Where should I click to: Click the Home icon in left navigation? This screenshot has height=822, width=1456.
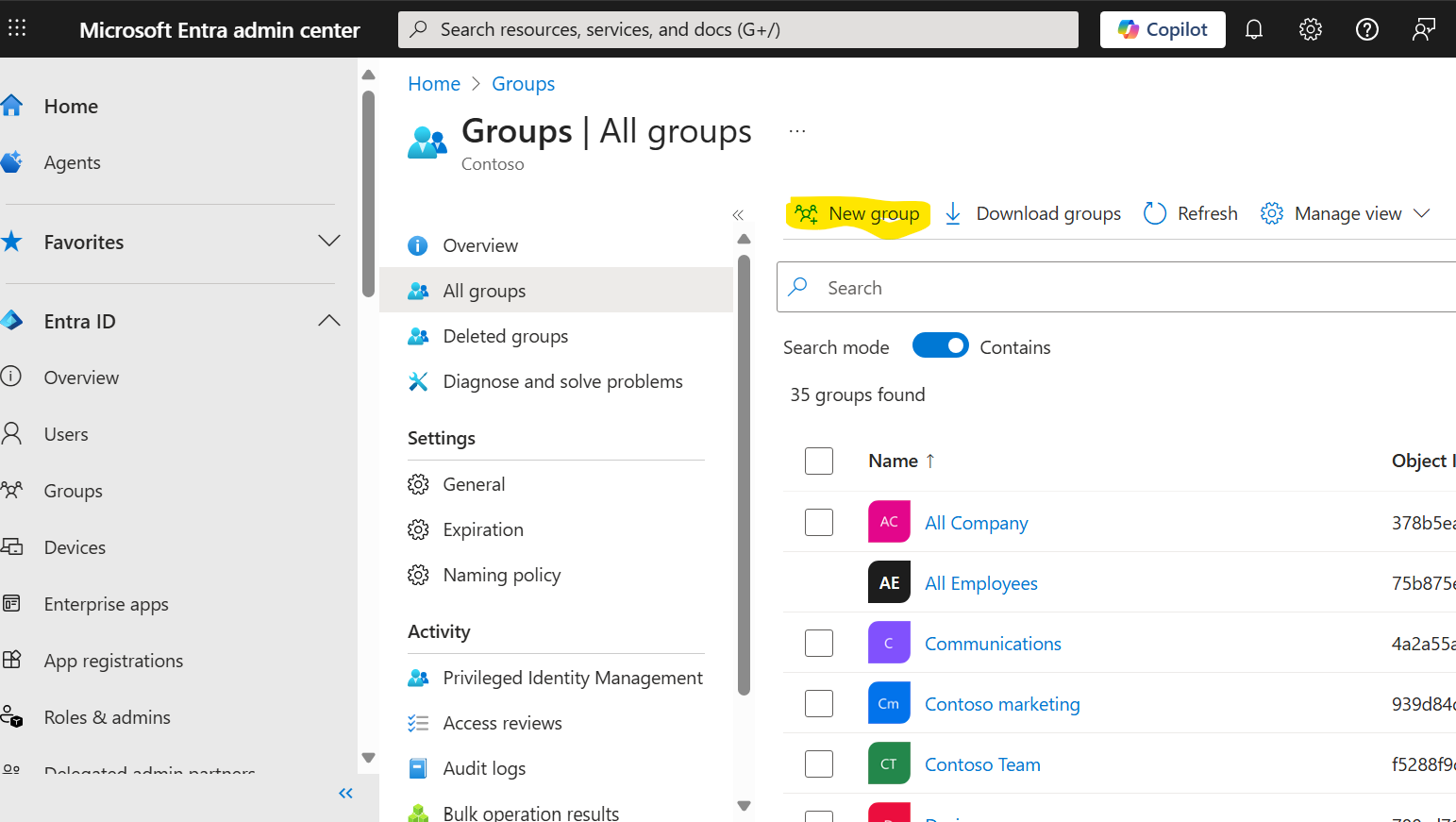pos(11,106)
